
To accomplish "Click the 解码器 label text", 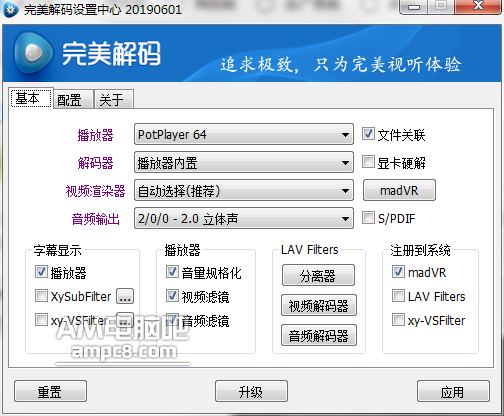I will [95, 163].
